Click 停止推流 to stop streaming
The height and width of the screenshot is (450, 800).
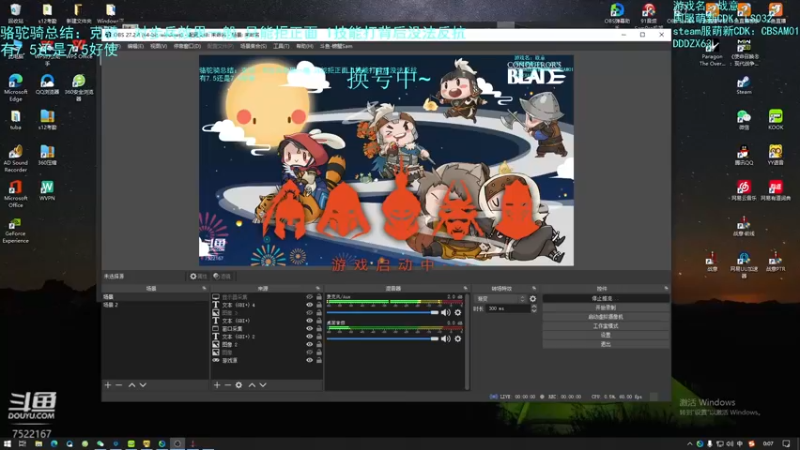click(x=606, y=298)
